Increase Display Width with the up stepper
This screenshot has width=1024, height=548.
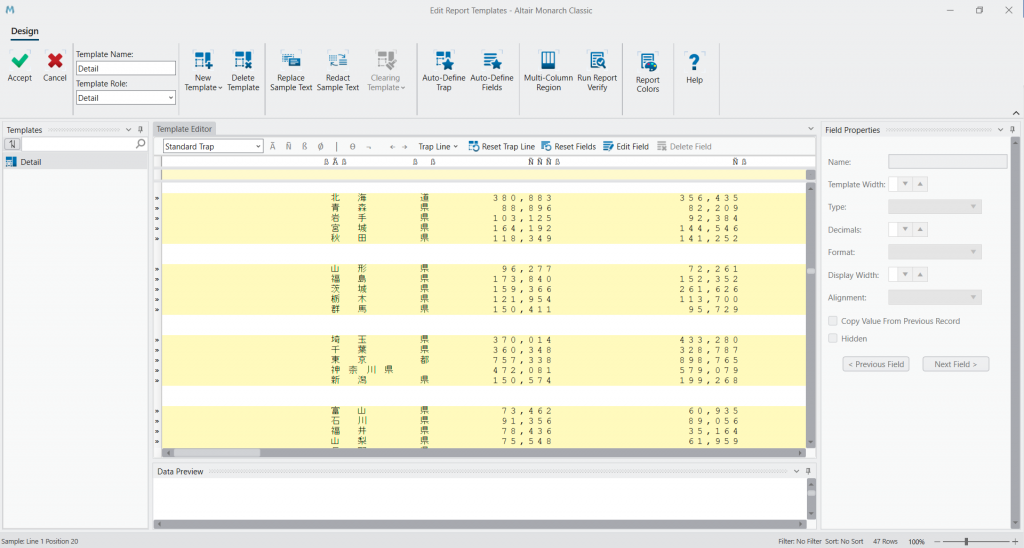click(920, 275)
